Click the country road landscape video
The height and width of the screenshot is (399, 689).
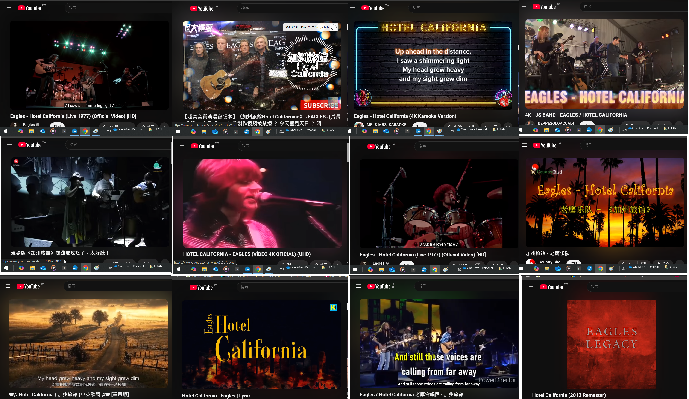(88, 343)
